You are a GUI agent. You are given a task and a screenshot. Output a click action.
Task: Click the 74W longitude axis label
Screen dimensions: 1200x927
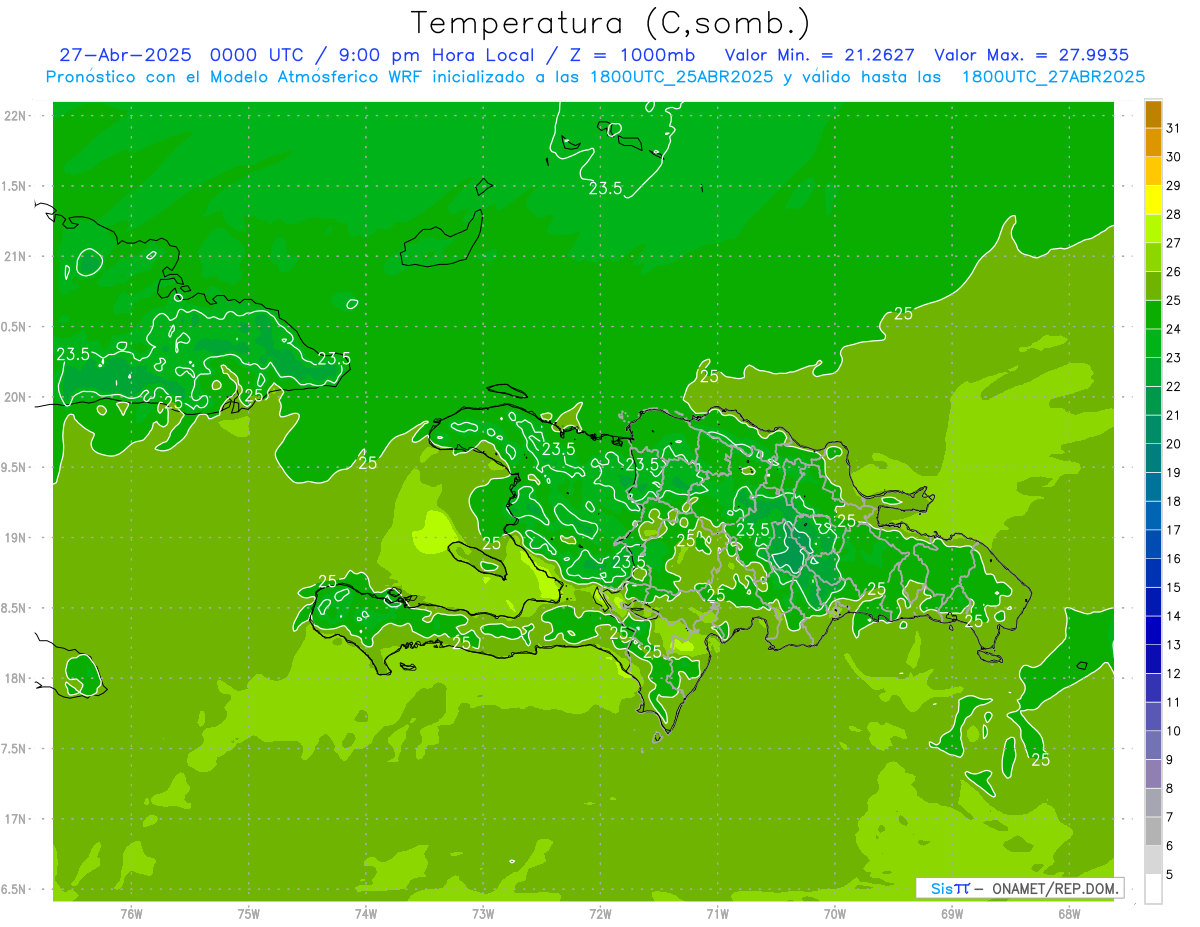coord(366,913)
